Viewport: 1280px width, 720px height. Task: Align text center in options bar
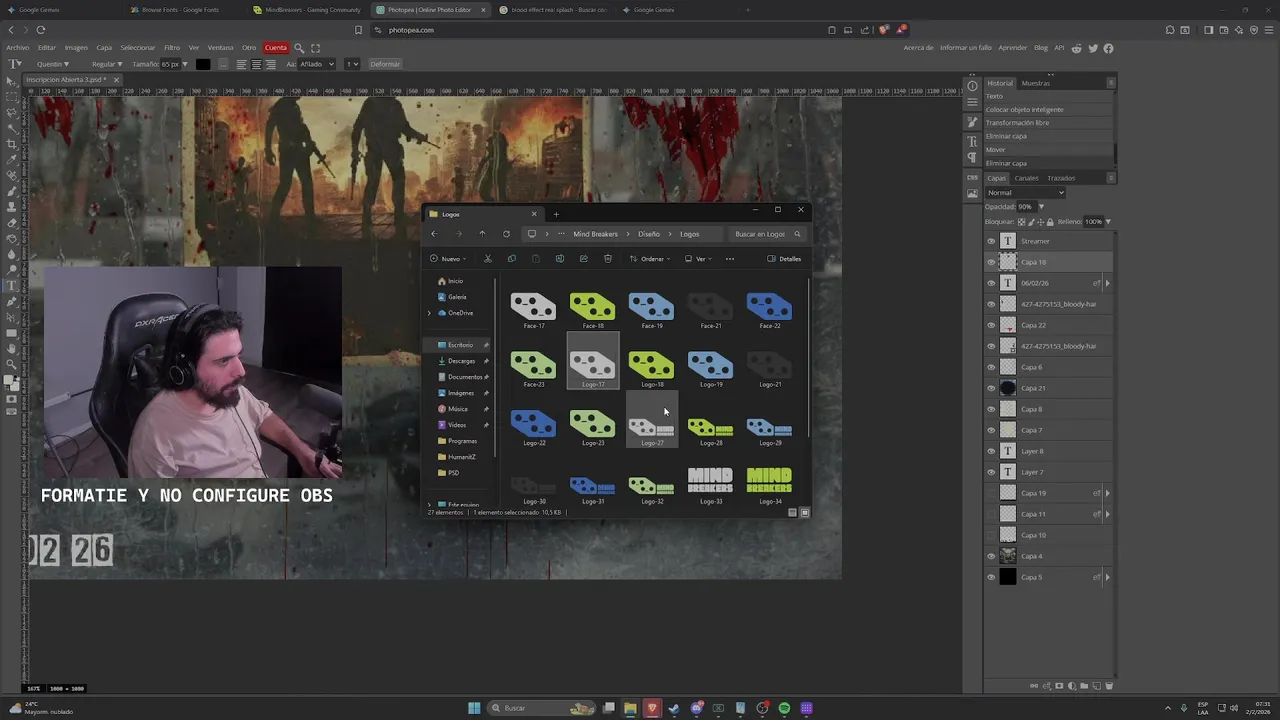(256, 64)
